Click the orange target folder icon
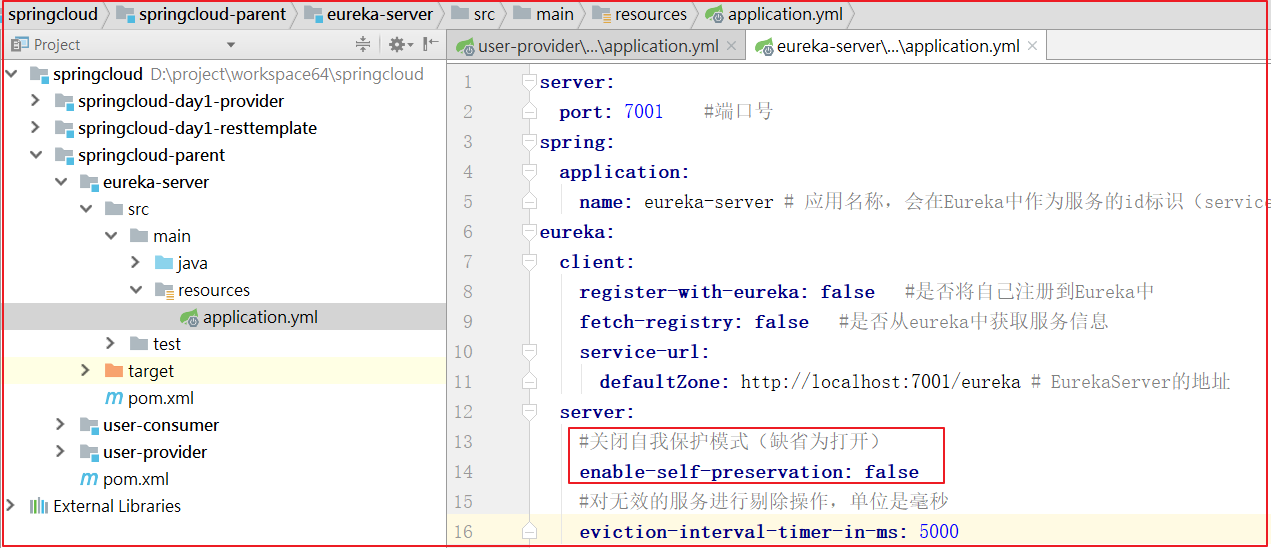The width and height of the screenshot is (1271, 548). (x=114, y=371)
